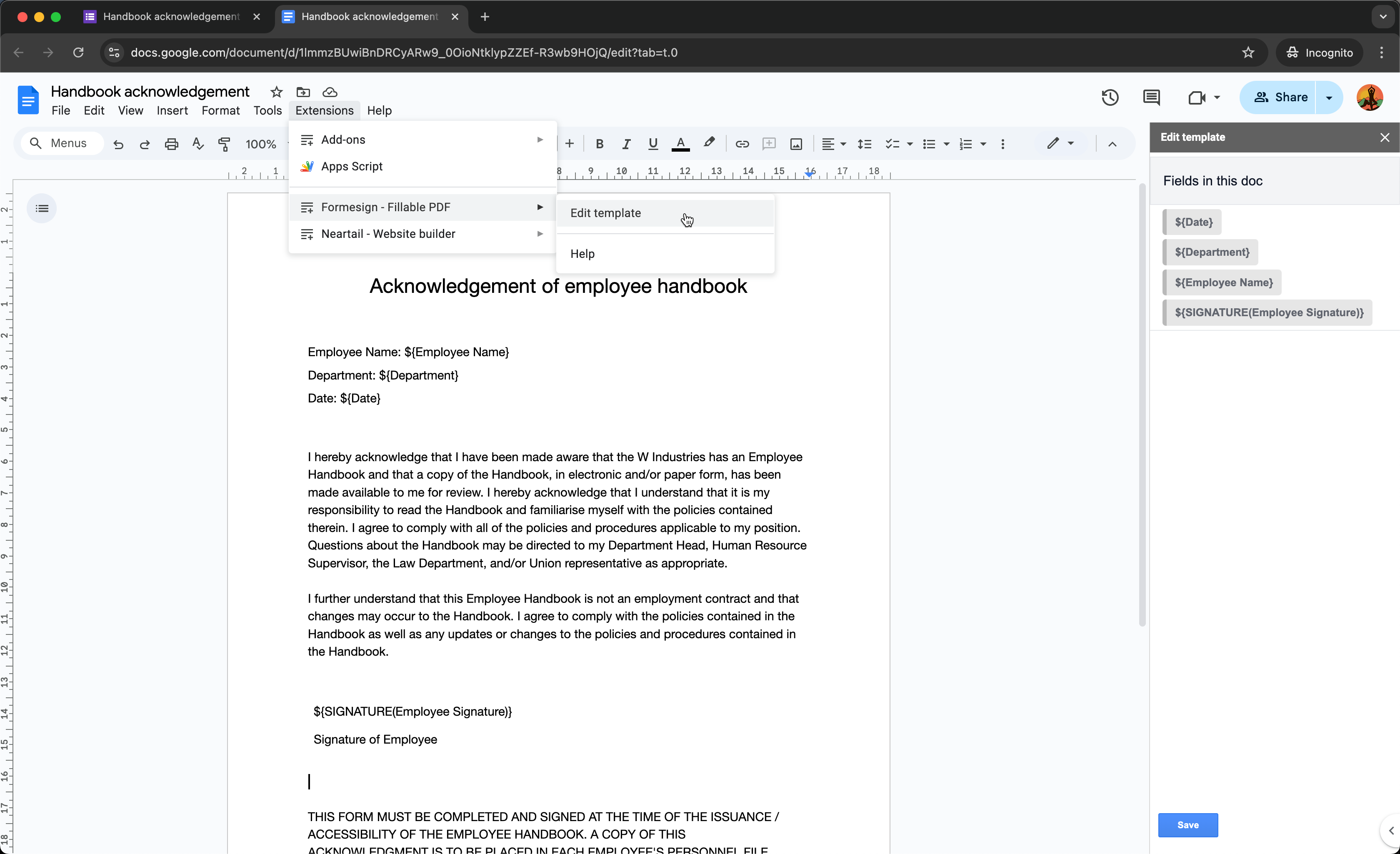Image resolution: width=1400 pixels, height=854 pixels.
Task: Star the Handbook acknowledgement document
Action: (x=276, y=92)
